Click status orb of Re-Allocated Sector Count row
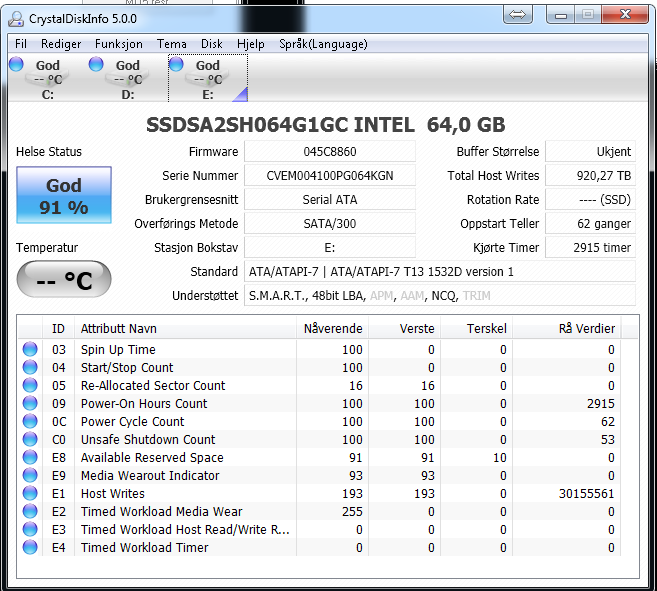The image size is (657, 591). coord(30,385)
